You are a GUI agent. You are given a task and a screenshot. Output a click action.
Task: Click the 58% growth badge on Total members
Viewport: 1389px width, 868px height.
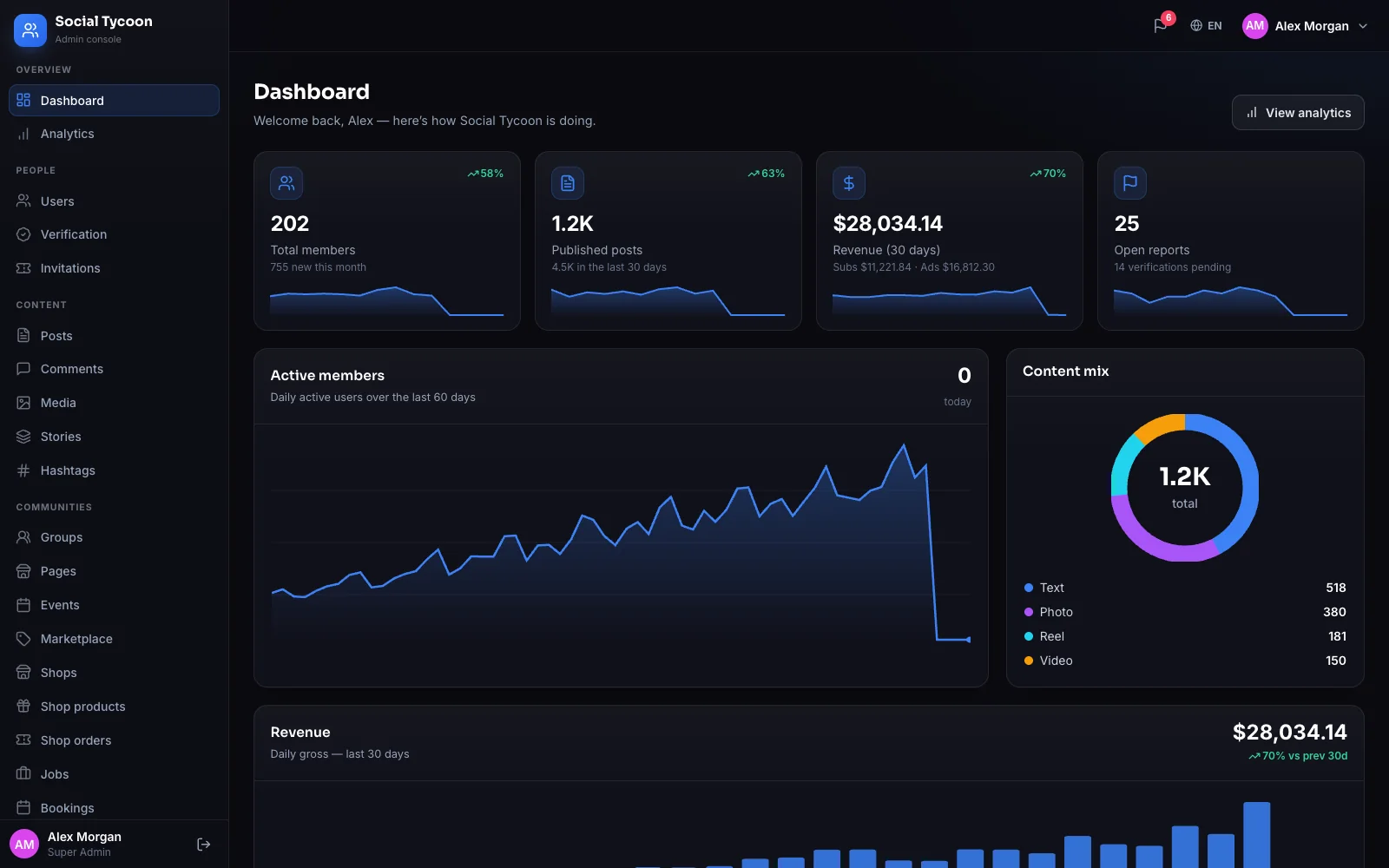point(485,174)
